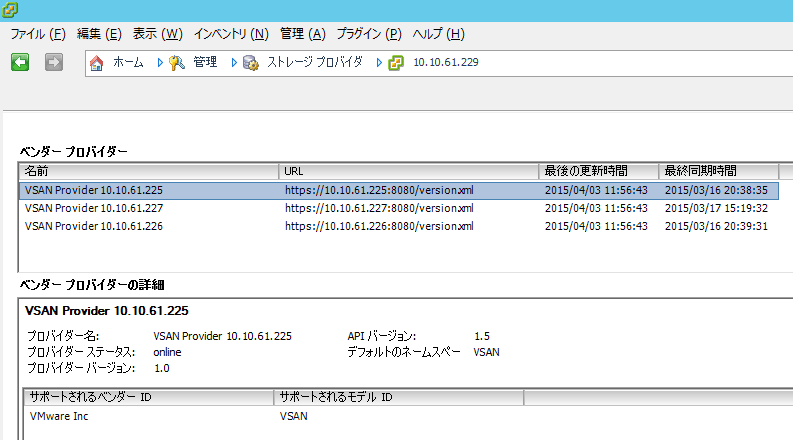Click URL https://10.10.61.226:8080/version.xml
Screen dimensions: 793x440
tap(379, 226)
